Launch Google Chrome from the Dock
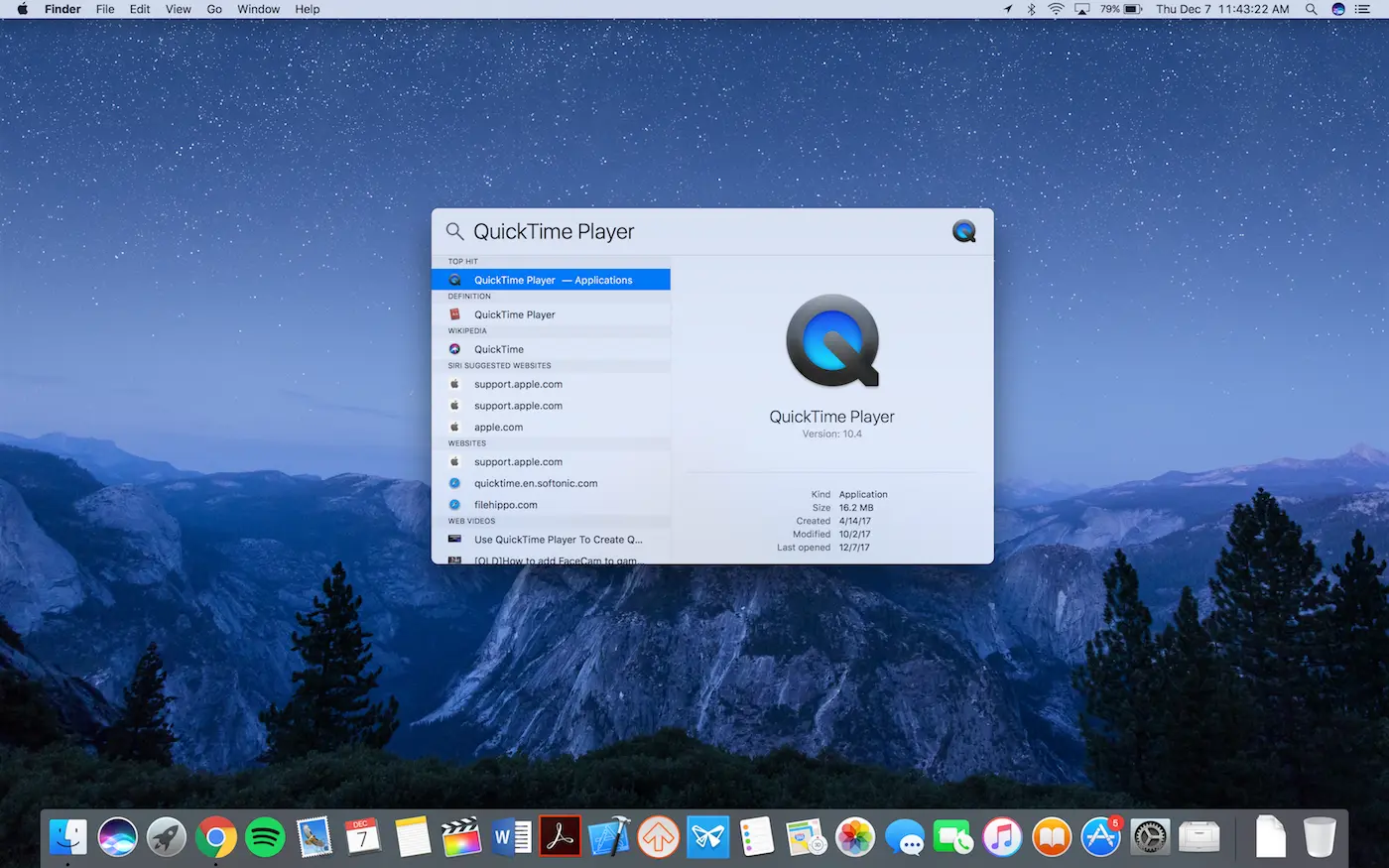This screenshot has height=868, width=1389. [x=216, y=837]
